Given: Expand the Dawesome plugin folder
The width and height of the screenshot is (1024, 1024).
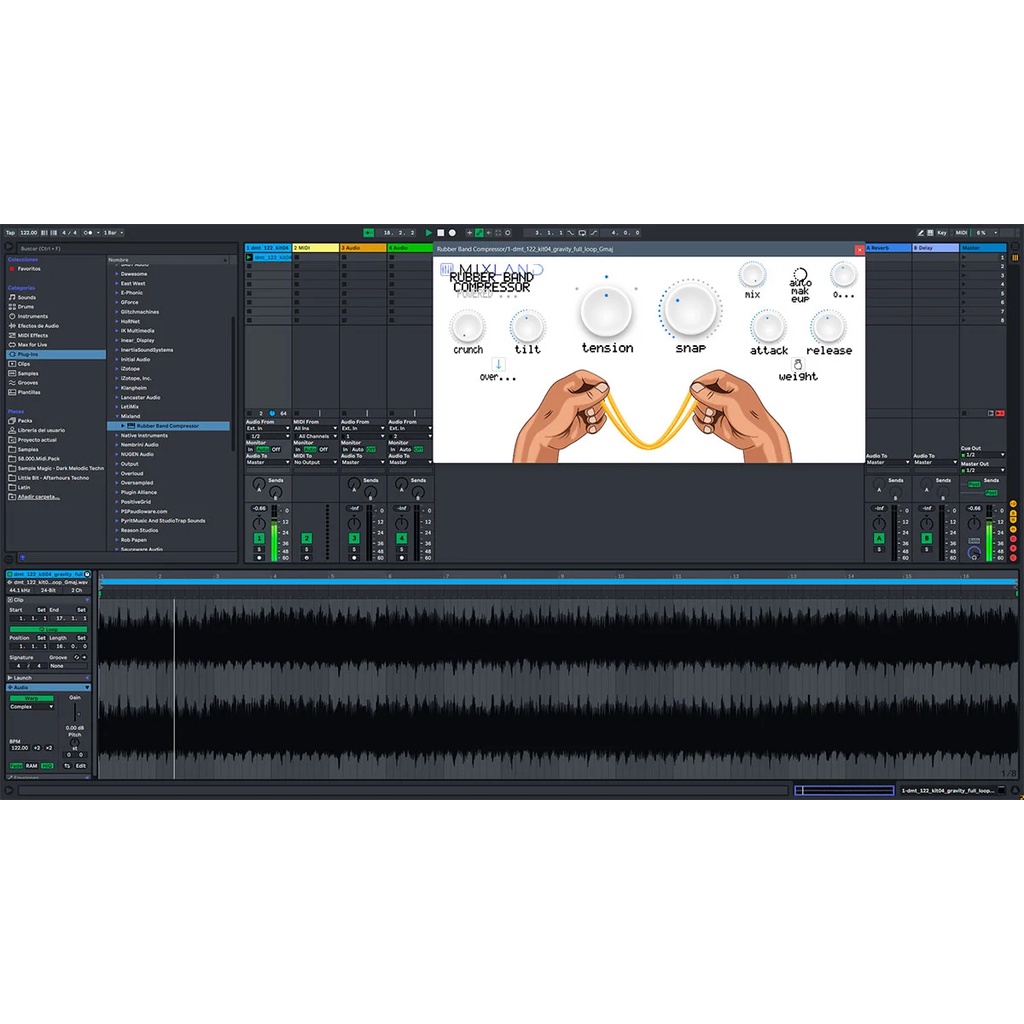Looking at the screenshot, I should 118,274.
